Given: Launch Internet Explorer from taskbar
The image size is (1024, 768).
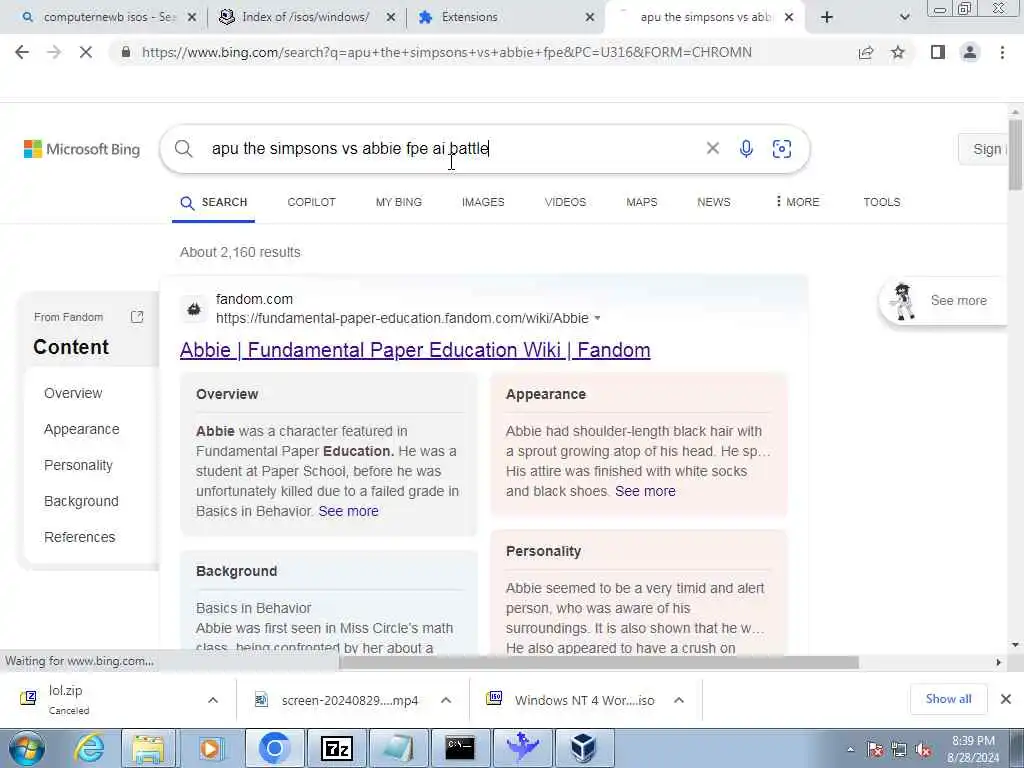Looking at the screenshot, I should pos(89,748).
